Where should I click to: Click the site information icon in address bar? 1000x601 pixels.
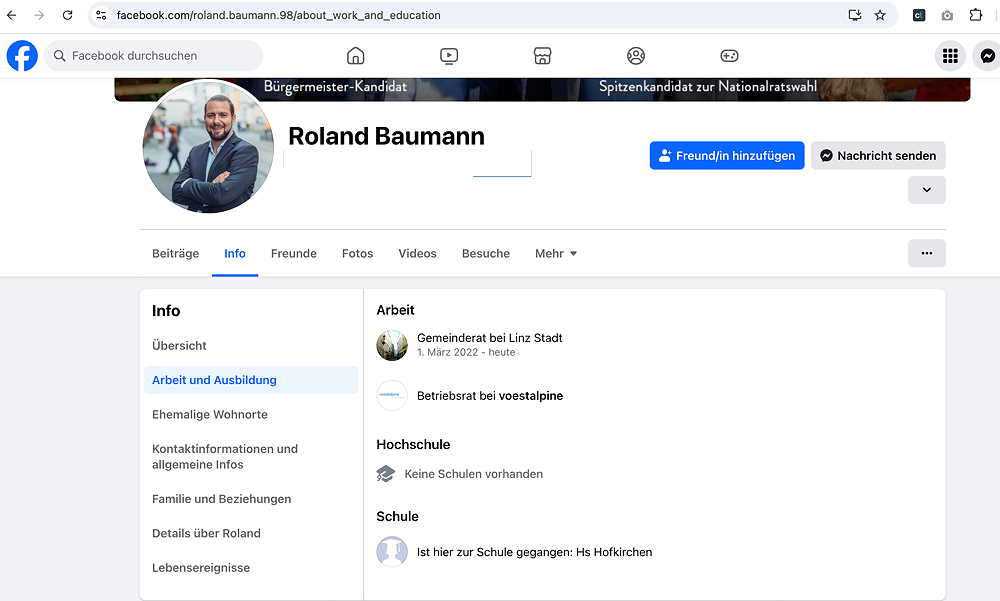coord(101,15)
